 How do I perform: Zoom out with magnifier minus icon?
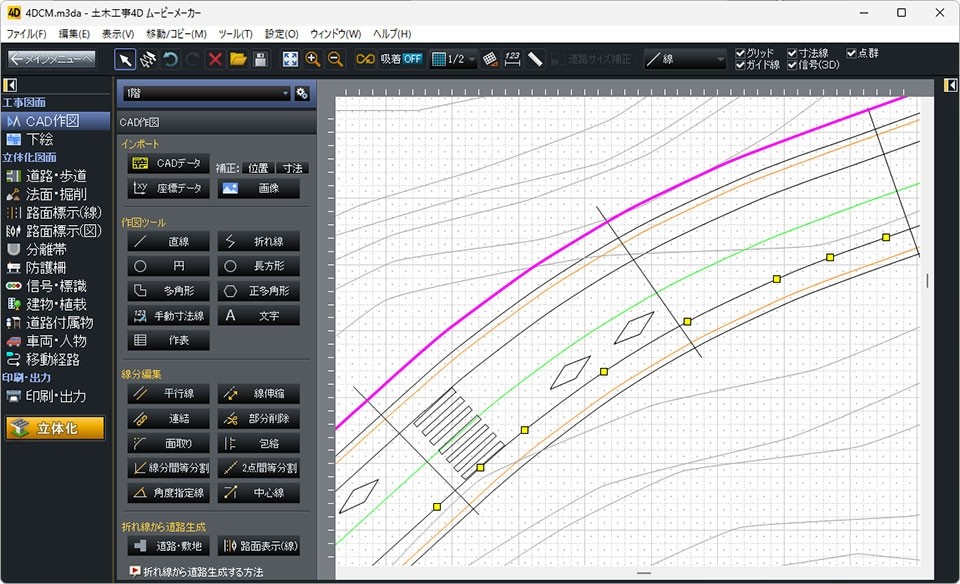(335, 59)
